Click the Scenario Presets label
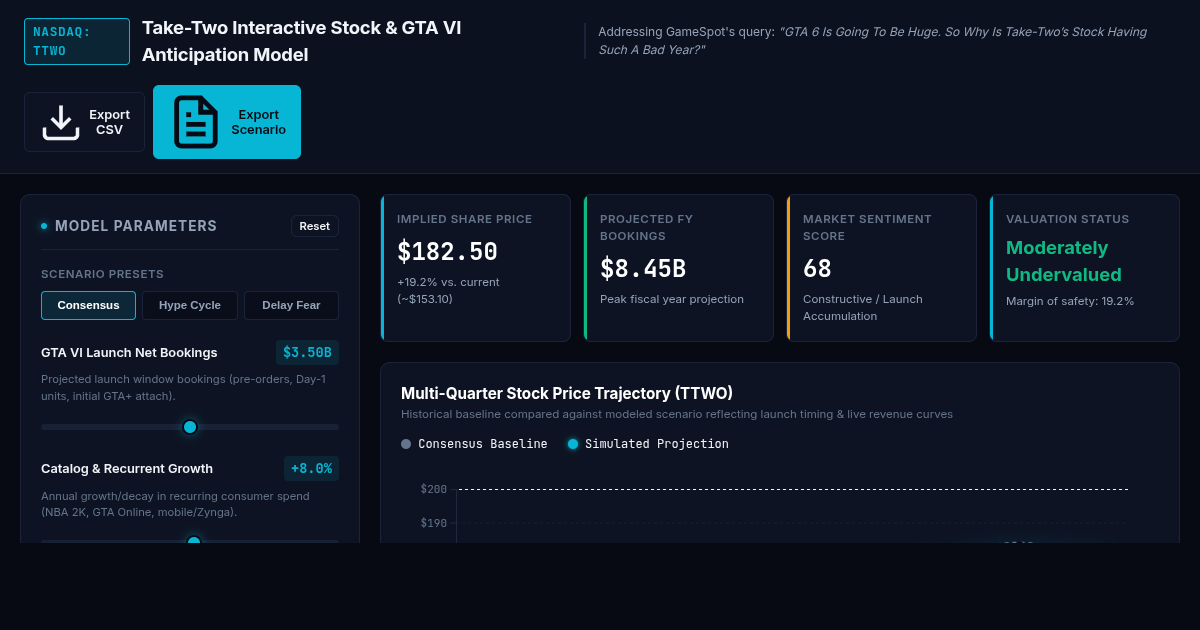The width and height of the screenshot is (1200, 630). click(102, 274)
